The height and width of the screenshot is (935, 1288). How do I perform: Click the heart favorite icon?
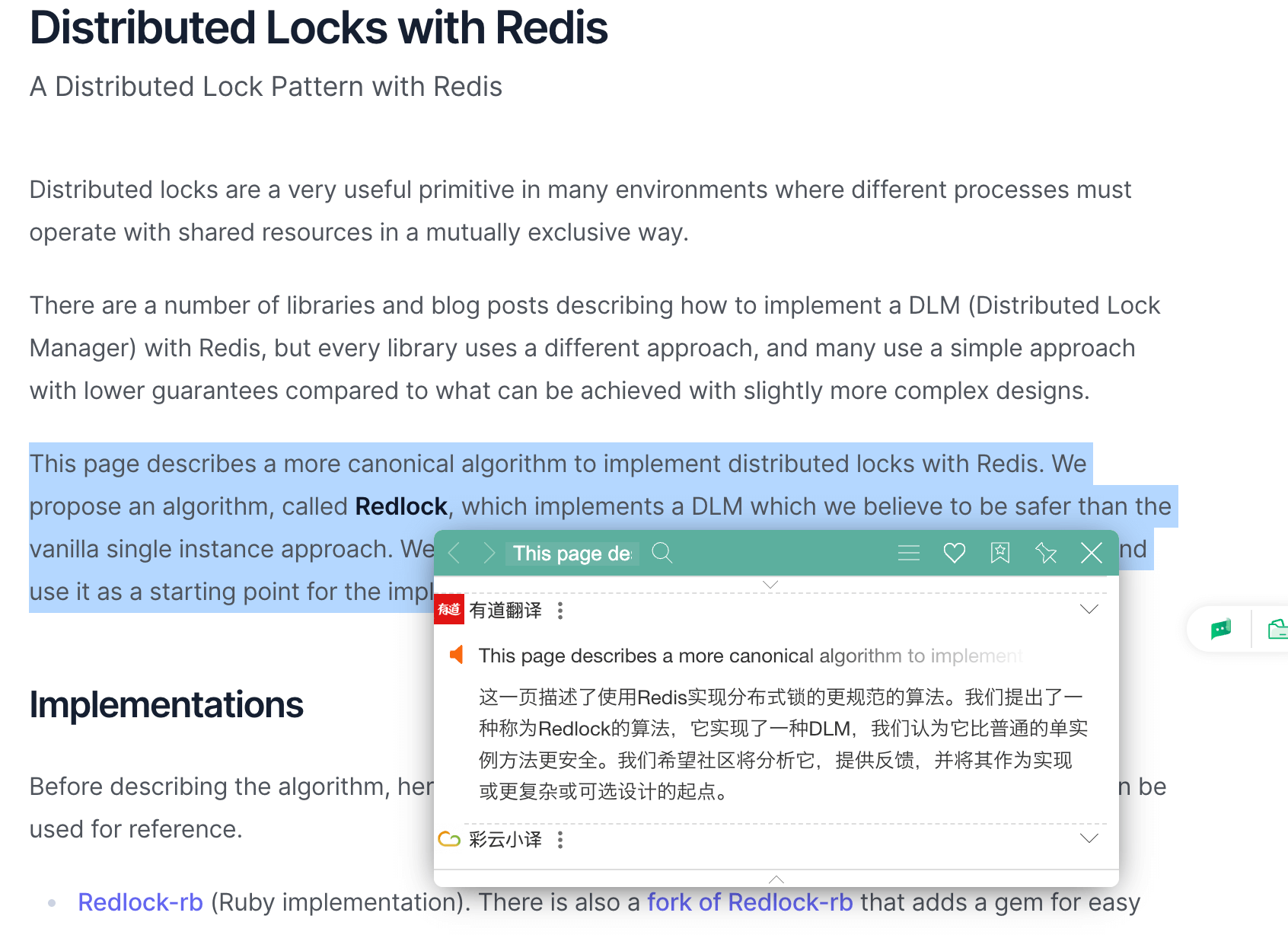tap(954, 553)
